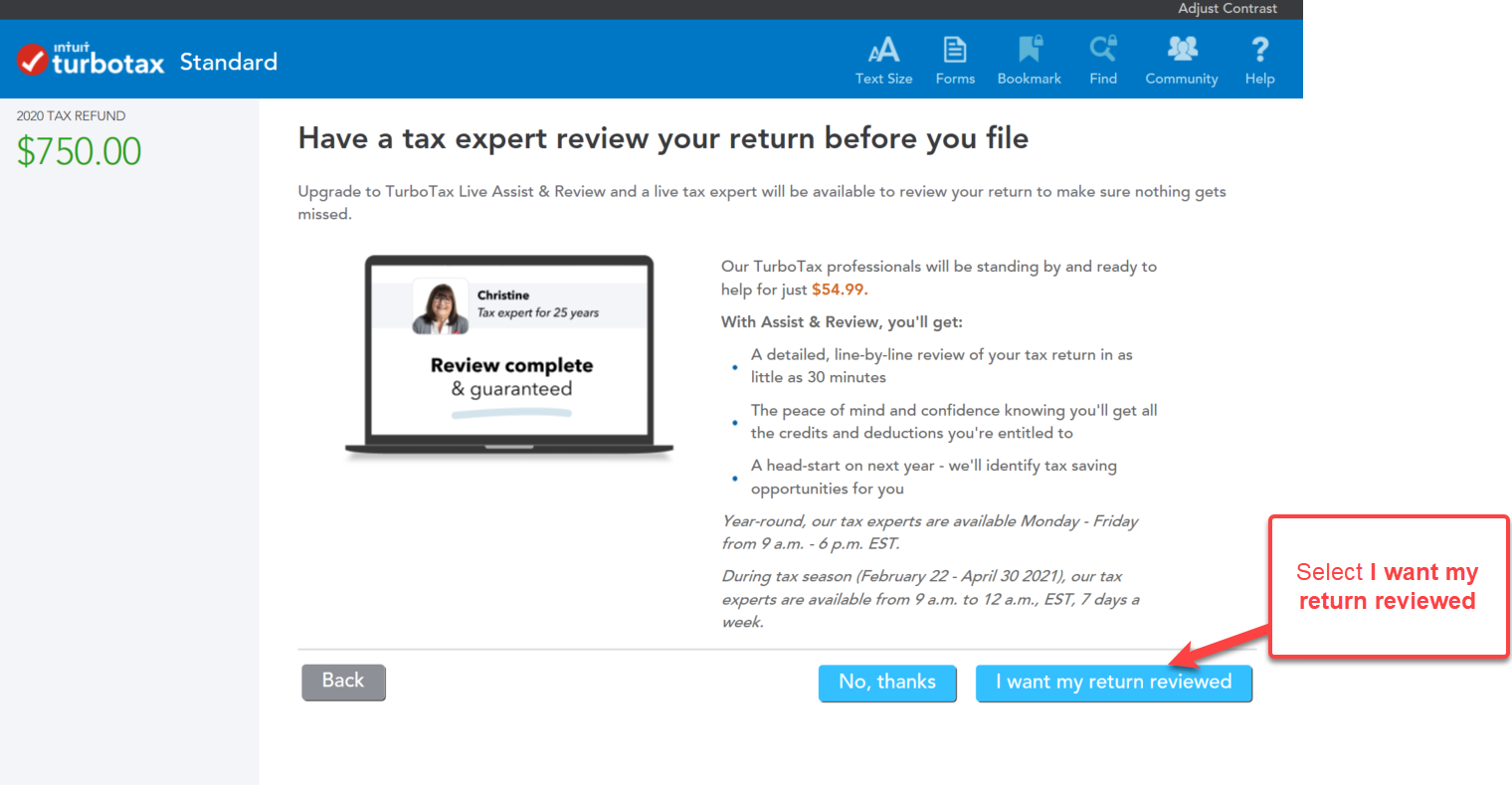Click the Upgrade to TurboTax Live intro paragraph
1512x785 pixels.
click(x=762, y=203)
